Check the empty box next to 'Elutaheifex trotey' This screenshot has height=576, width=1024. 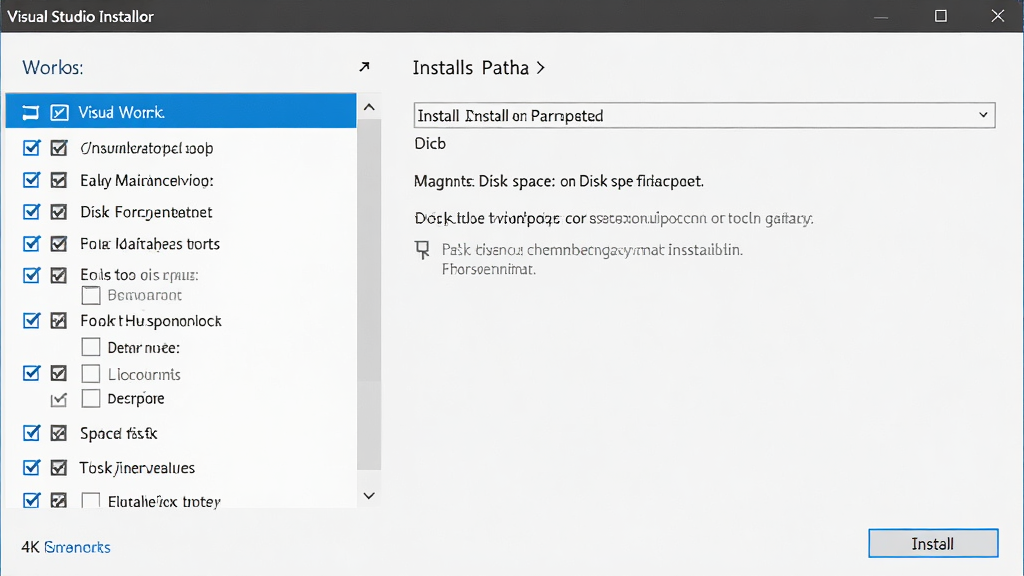click(x=91, y=501)
